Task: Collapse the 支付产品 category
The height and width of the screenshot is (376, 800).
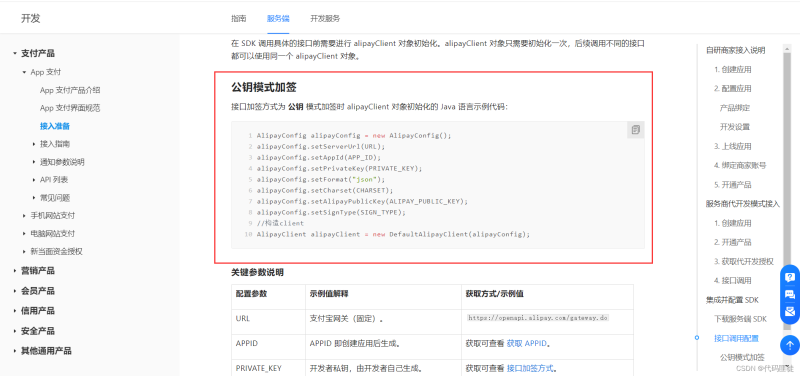Action: pyautogui.click(x=15, y=53)
